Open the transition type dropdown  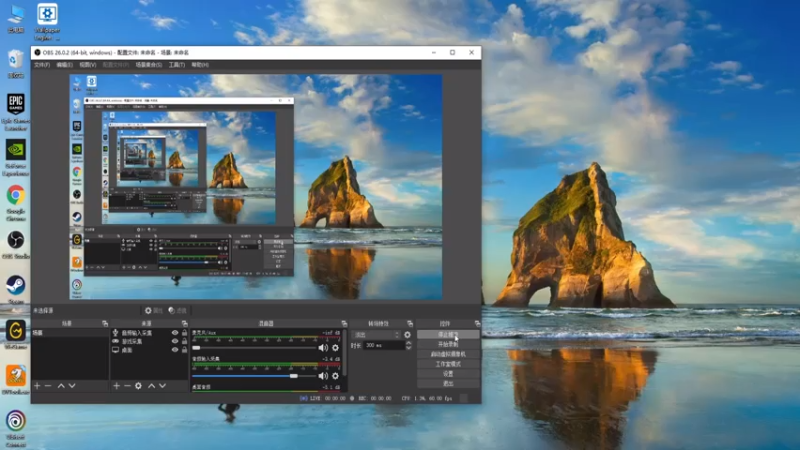376,335
